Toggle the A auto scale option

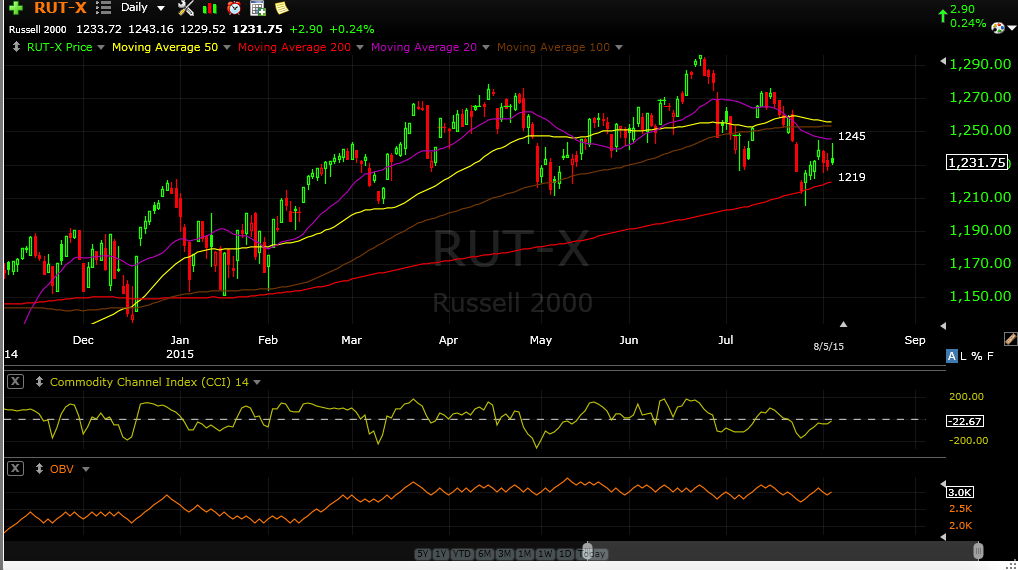[x=951, y=356]
